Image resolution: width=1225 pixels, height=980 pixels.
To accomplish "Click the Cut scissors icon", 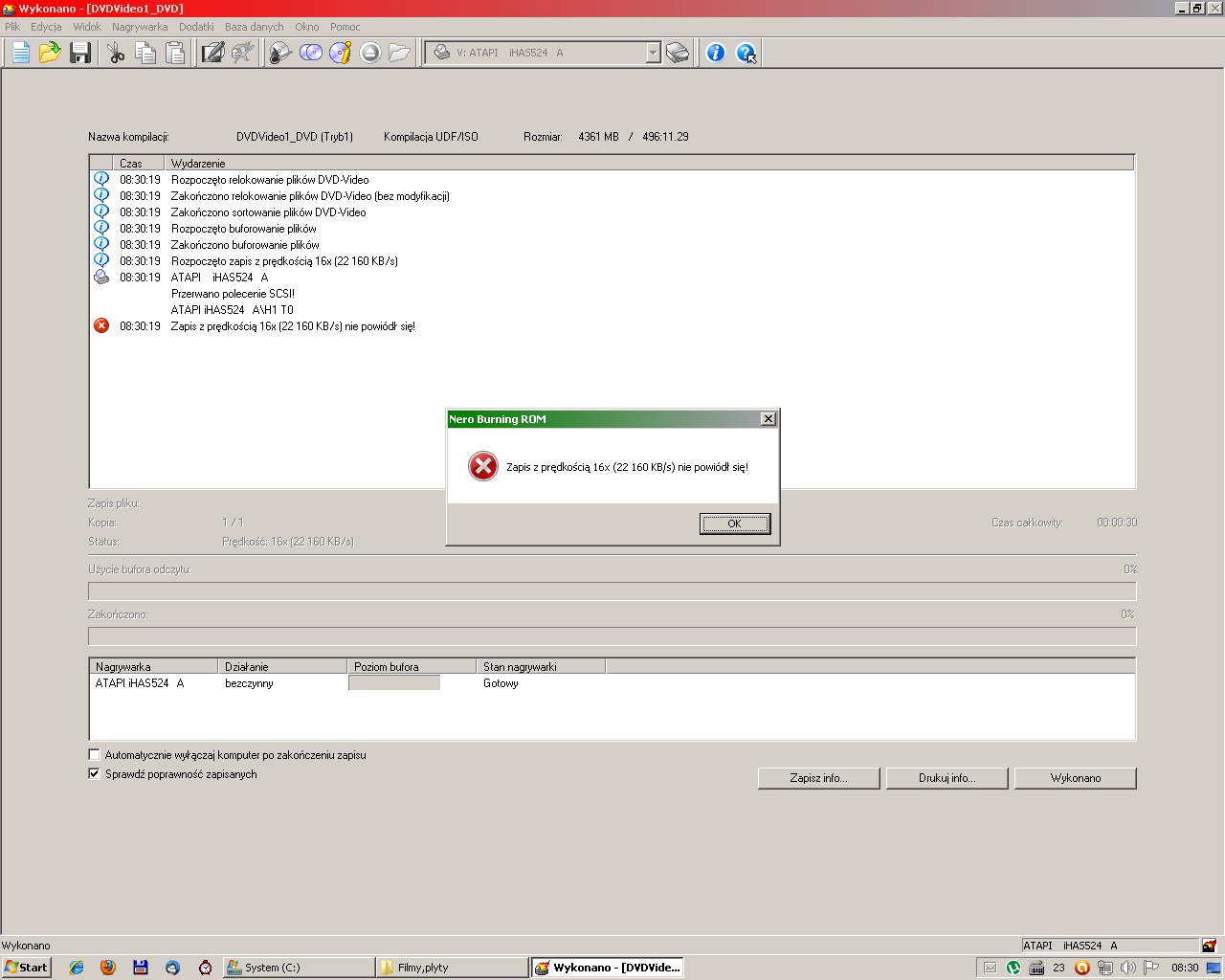I will pos(116,53).
